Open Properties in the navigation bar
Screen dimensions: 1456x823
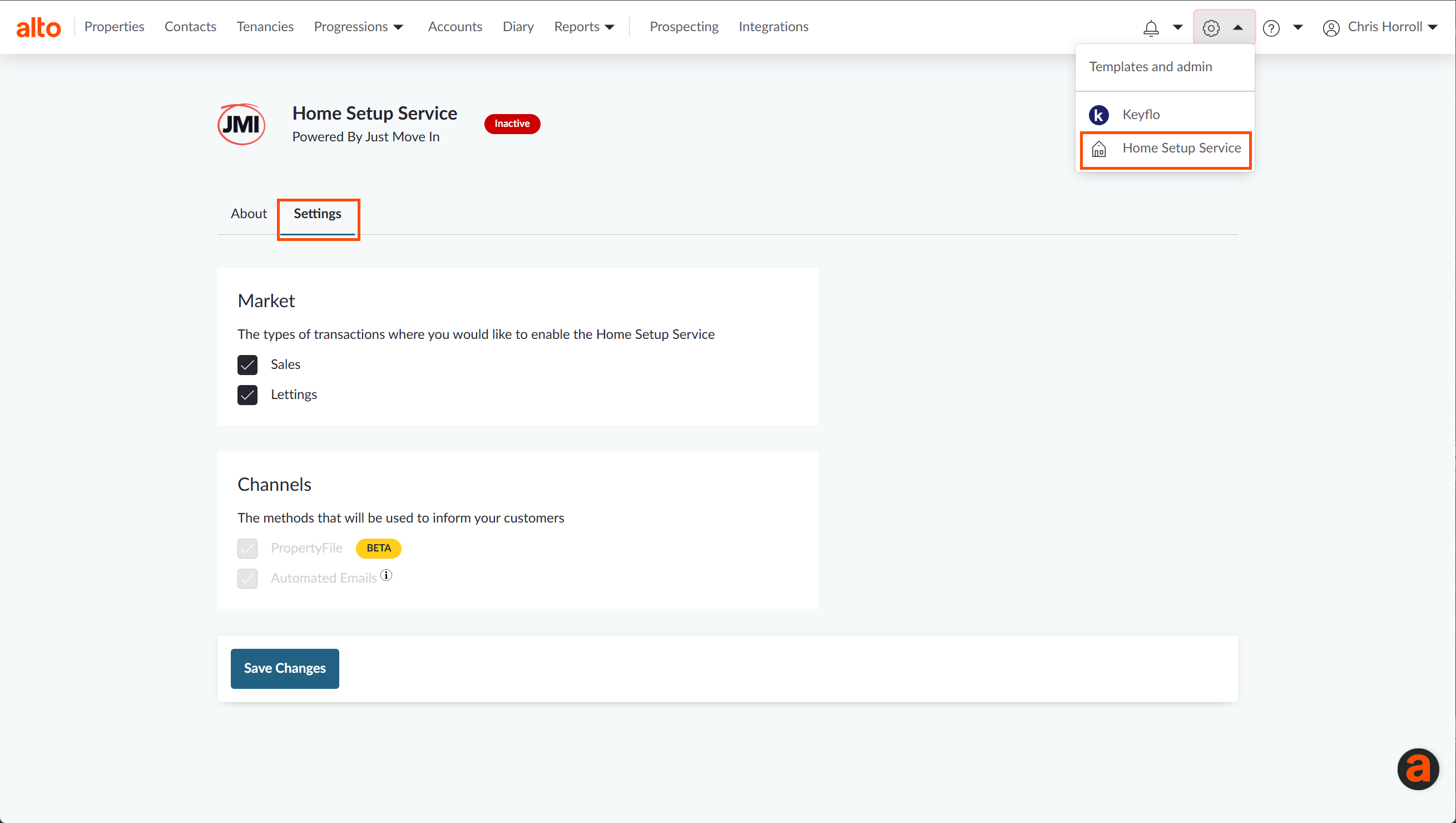coord(114,27)
